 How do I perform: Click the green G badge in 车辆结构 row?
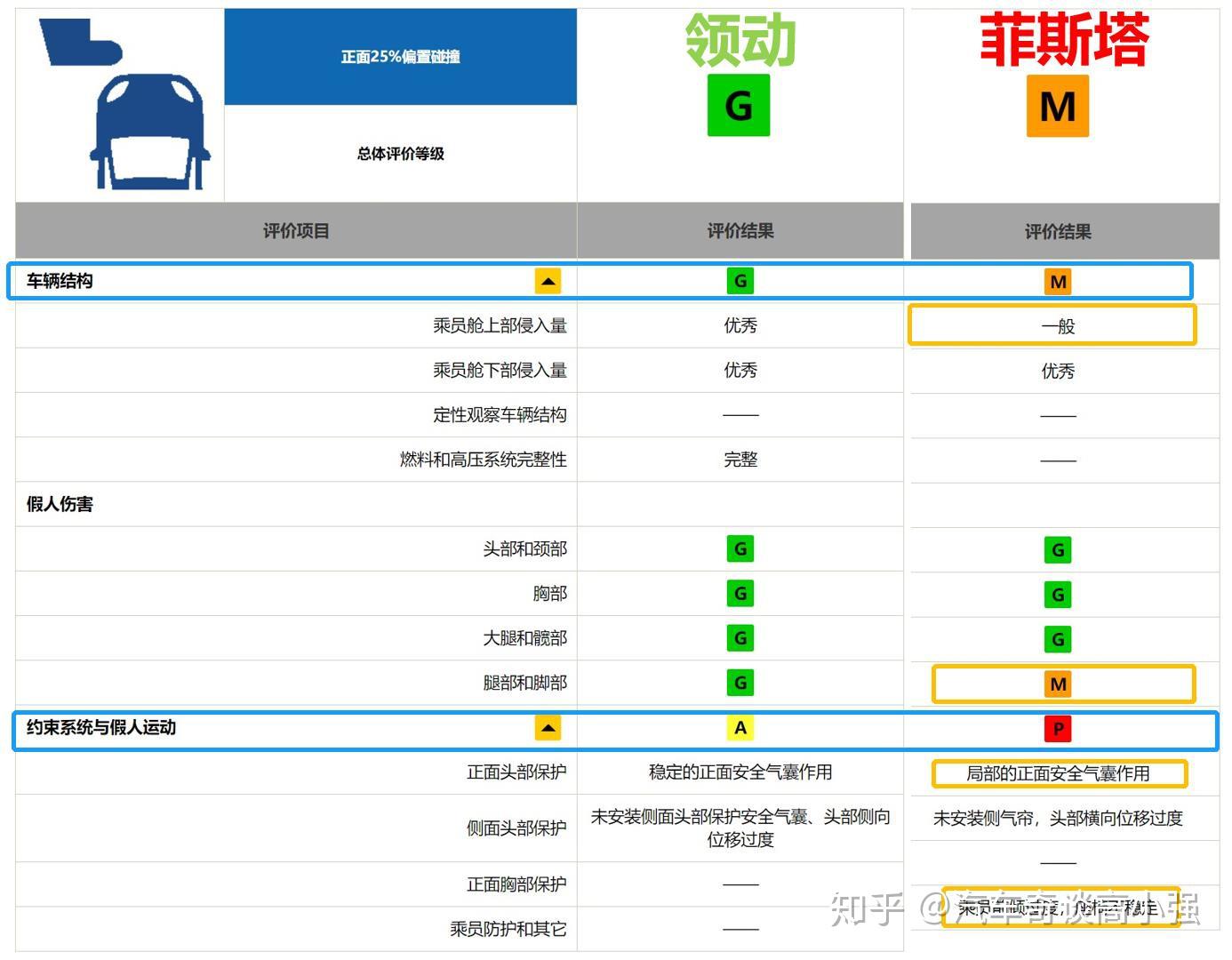(740, 280)
